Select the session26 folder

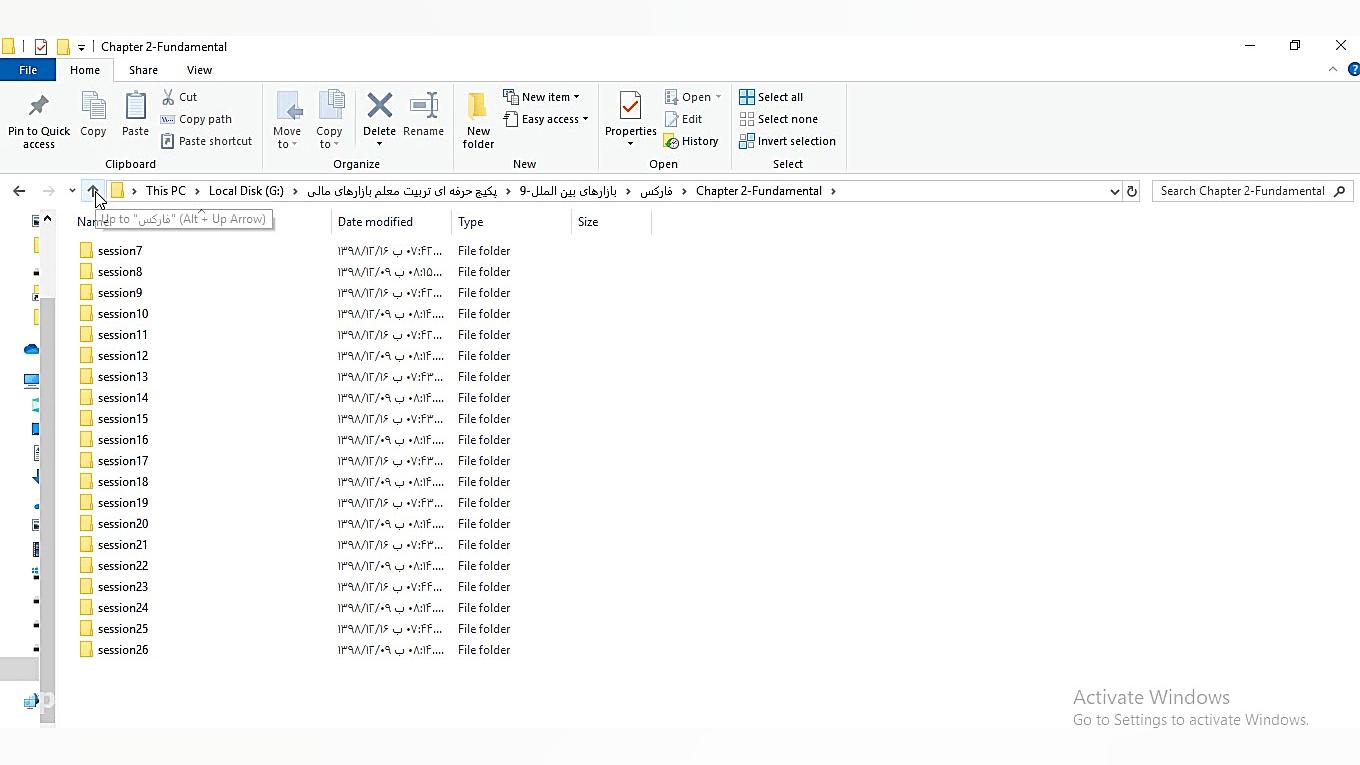point(123,650)
